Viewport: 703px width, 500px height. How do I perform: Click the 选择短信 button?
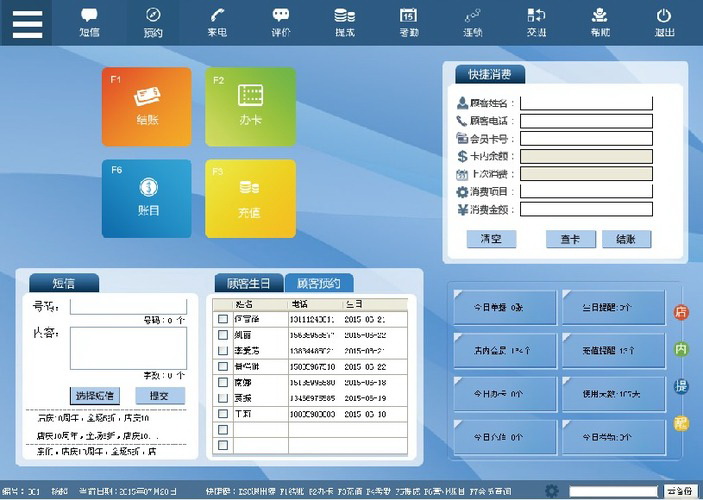[x=95, y=396]
